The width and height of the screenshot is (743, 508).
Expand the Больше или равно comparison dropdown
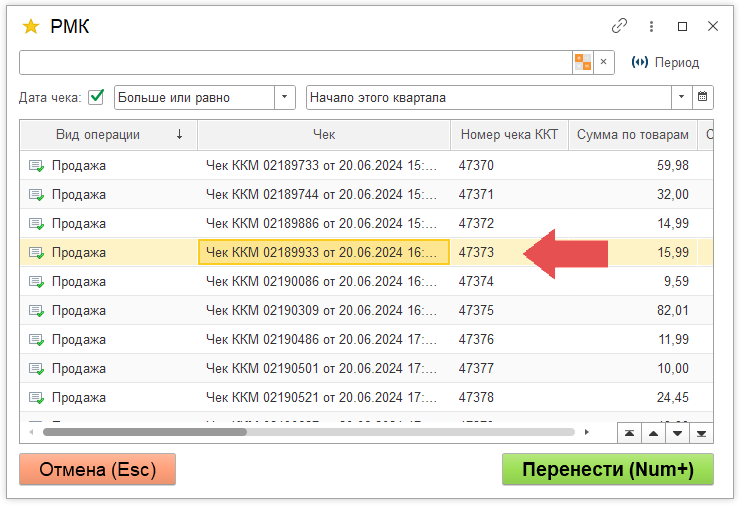click(285, 97)
